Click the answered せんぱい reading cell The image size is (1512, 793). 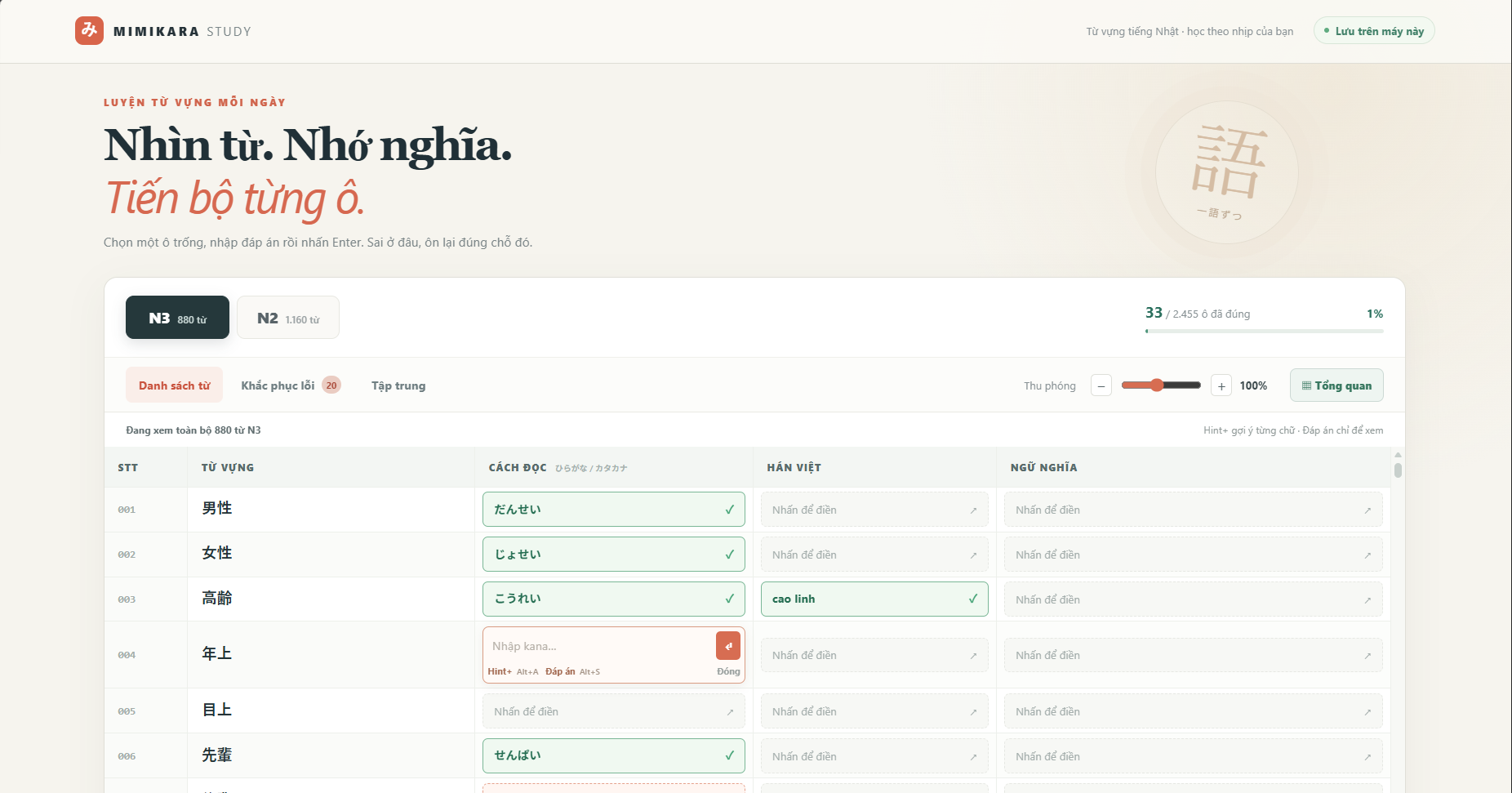pyautogui.click(x=614, y=756)
